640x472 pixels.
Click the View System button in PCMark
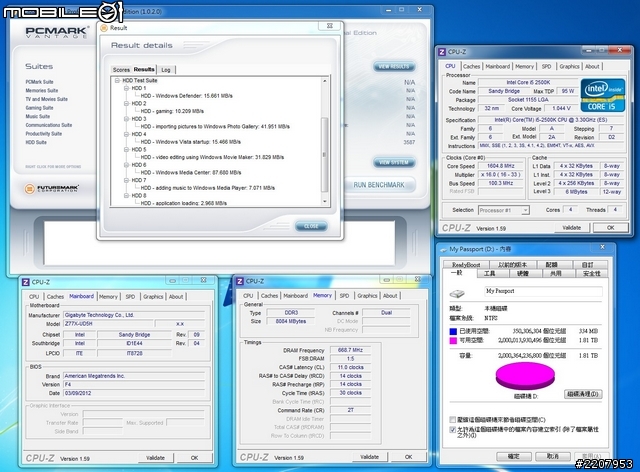tap(394, 163)
